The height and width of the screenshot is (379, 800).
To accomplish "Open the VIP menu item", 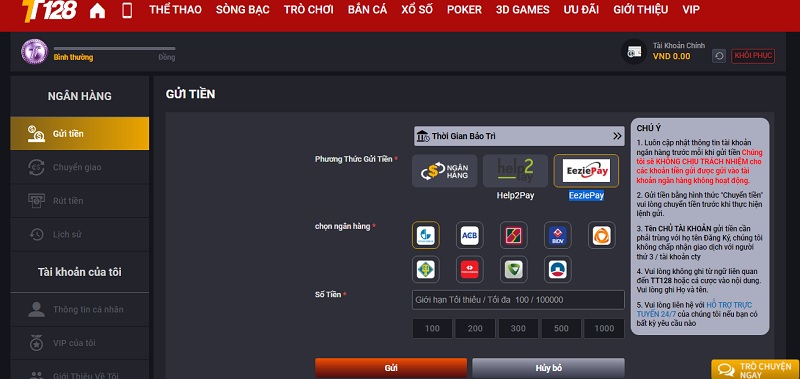I will 691,10.
